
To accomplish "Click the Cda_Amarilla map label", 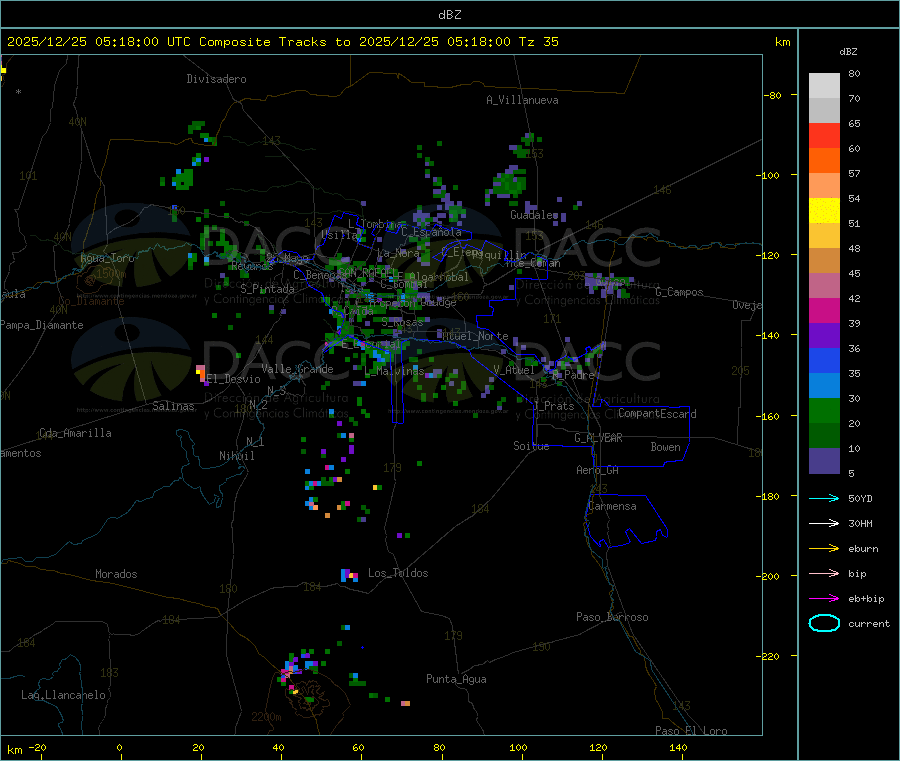I will [x=75, y=433].
